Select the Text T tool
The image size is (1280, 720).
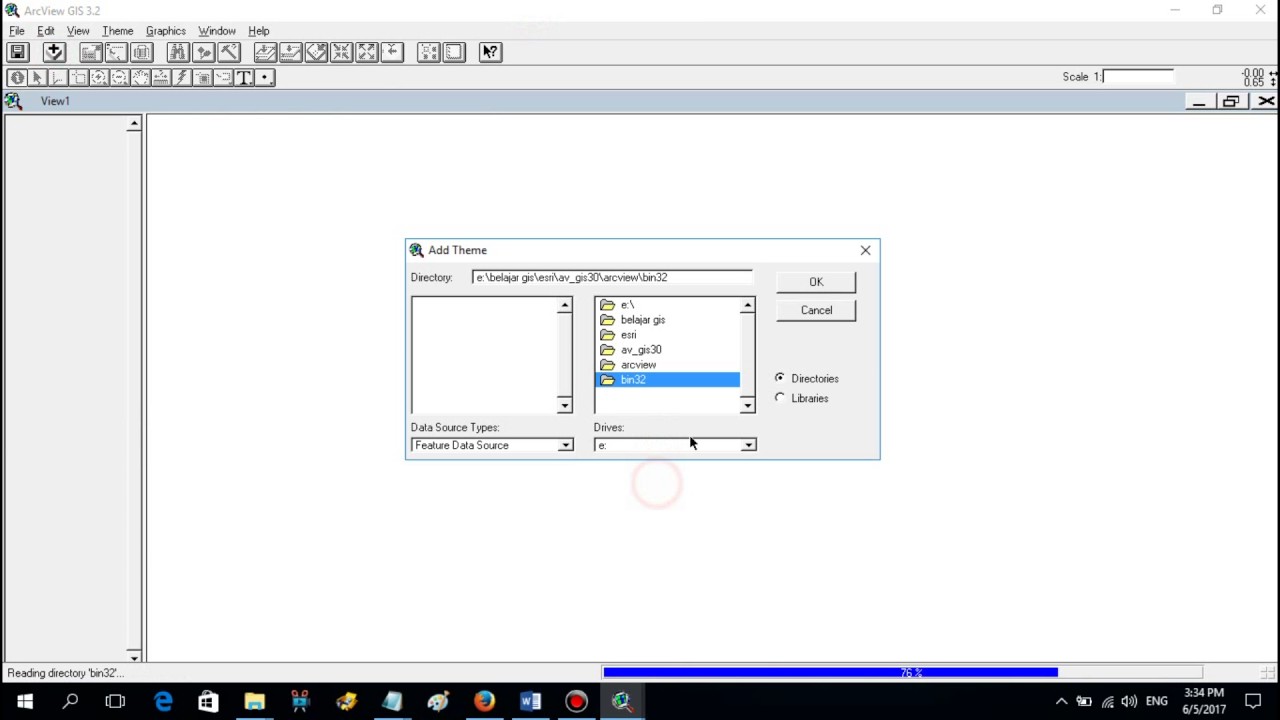click(x=244, y=77)
